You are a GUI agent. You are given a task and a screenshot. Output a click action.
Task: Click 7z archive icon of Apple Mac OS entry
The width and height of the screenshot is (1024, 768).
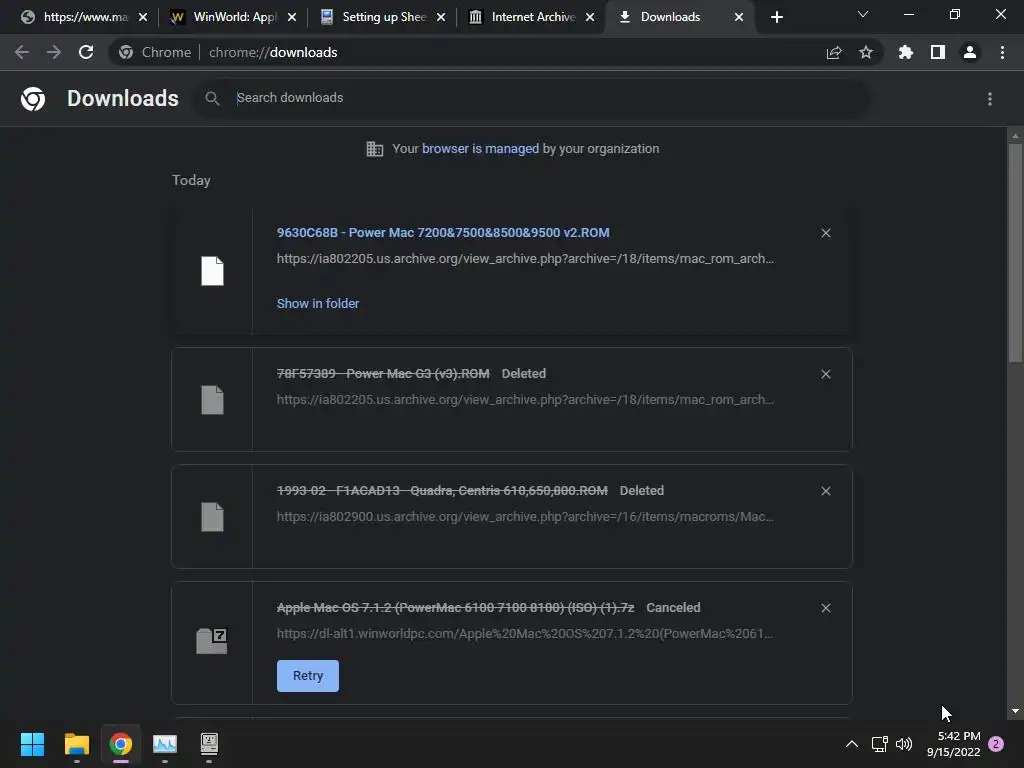[212, 641]
